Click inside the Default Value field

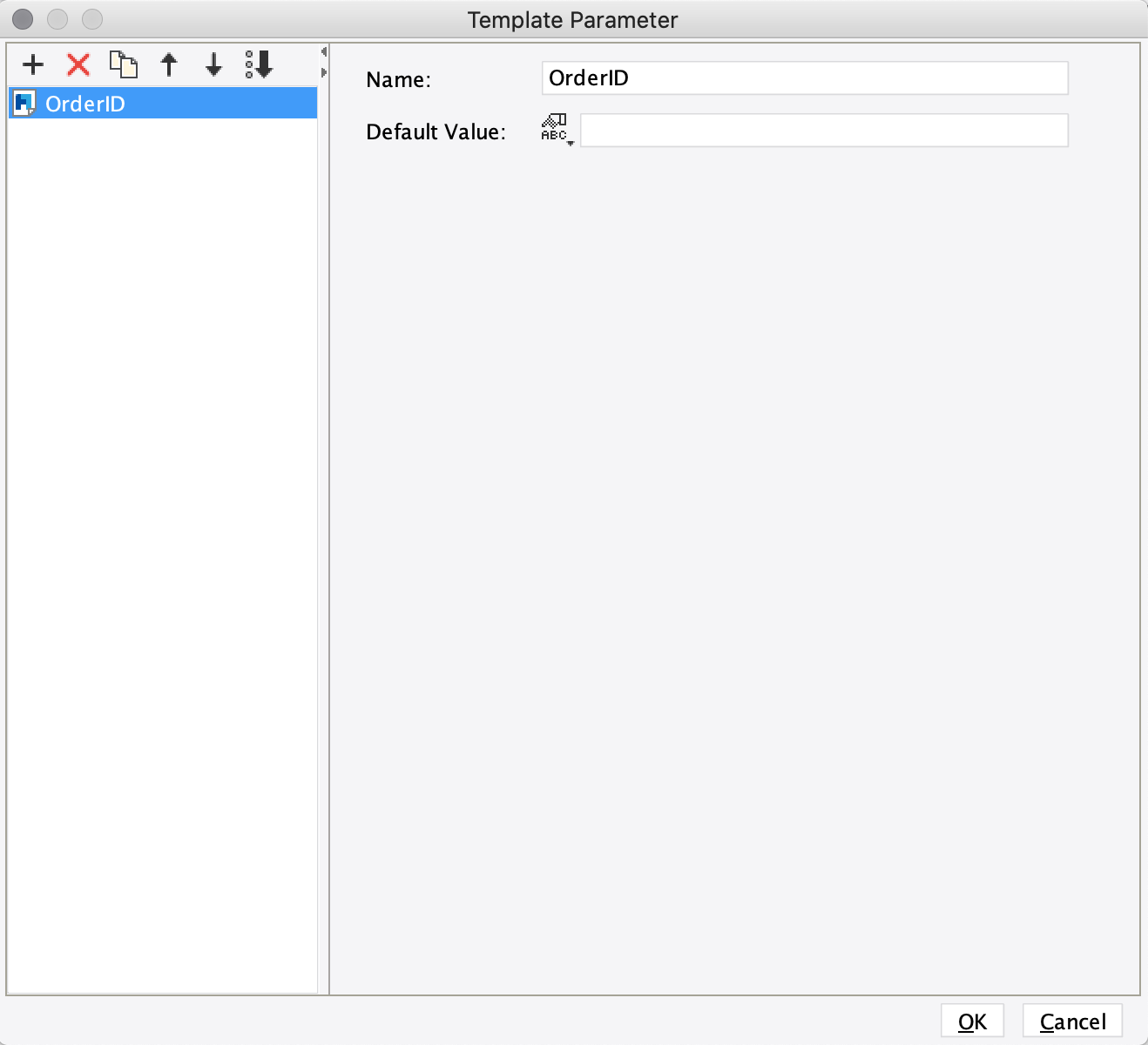pyautogui.click(x=823, y=130)
